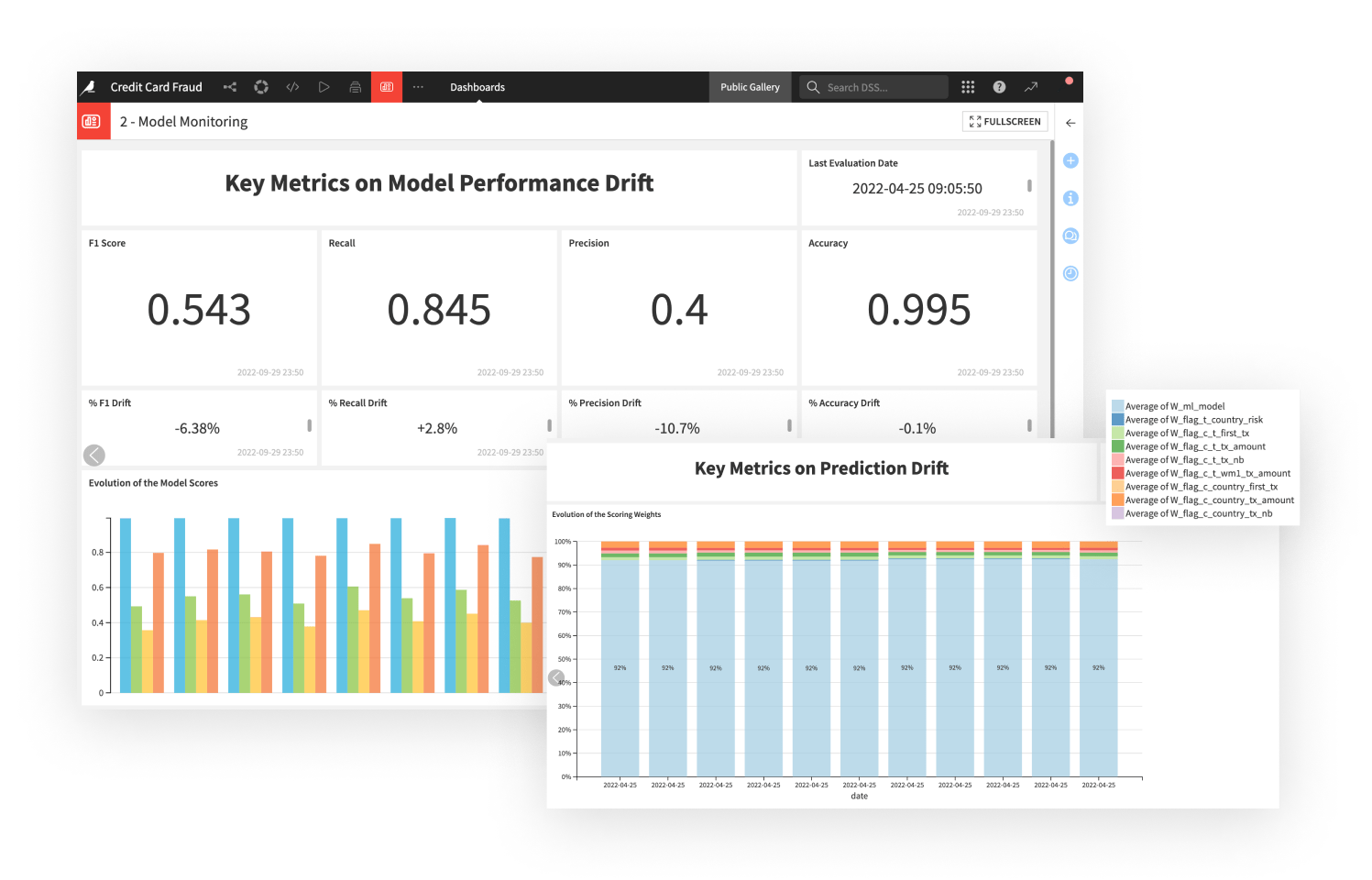Open the timeline clock icon
The image size is (1372, 880).
point(1070,273)
